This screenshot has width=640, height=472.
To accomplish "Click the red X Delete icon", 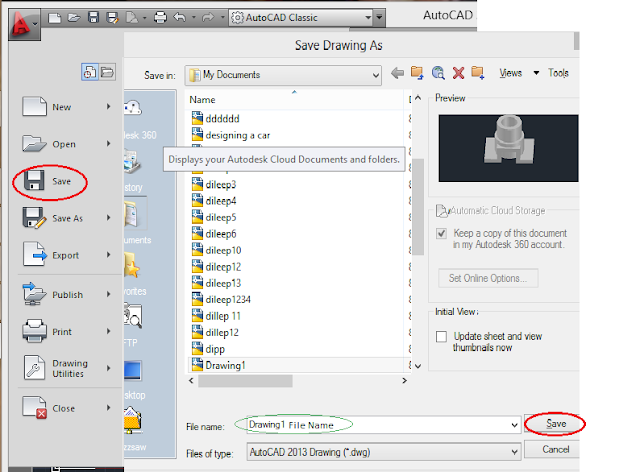I will click(458, 73).
